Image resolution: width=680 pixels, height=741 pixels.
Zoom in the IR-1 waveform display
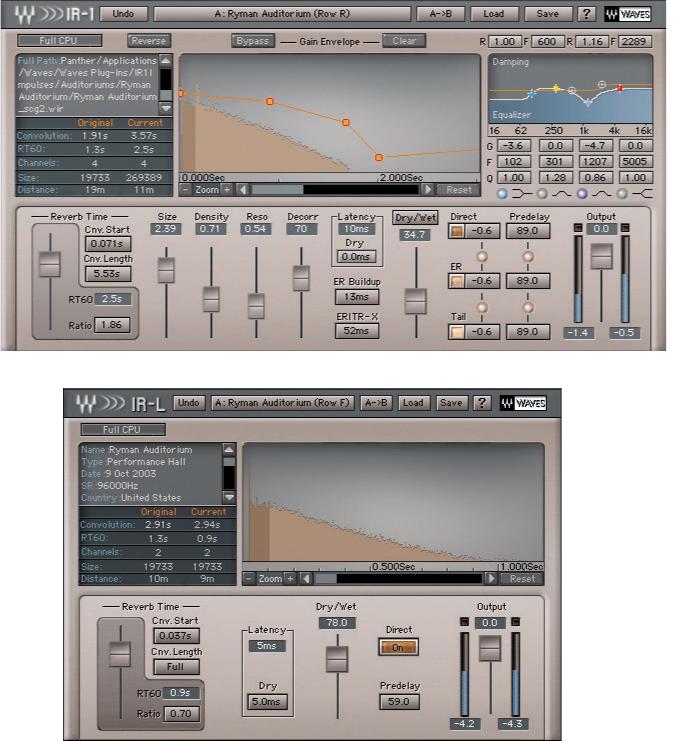pos(227,190)
